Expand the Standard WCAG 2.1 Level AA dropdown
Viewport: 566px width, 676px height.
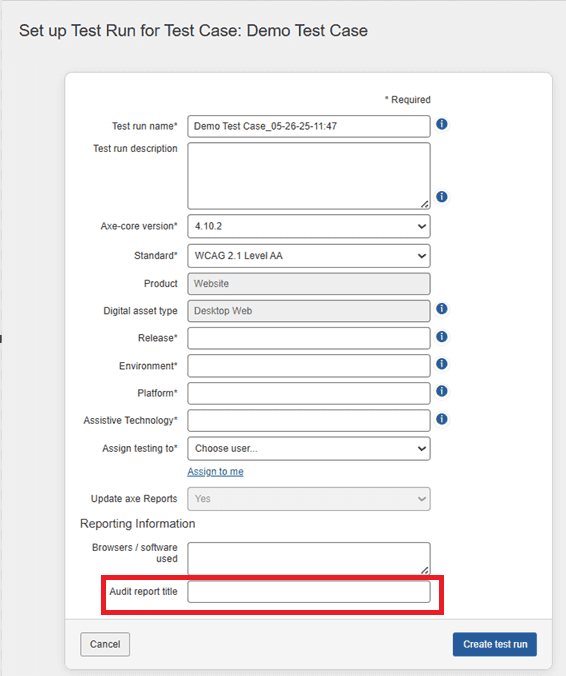[x=309, y=256]
